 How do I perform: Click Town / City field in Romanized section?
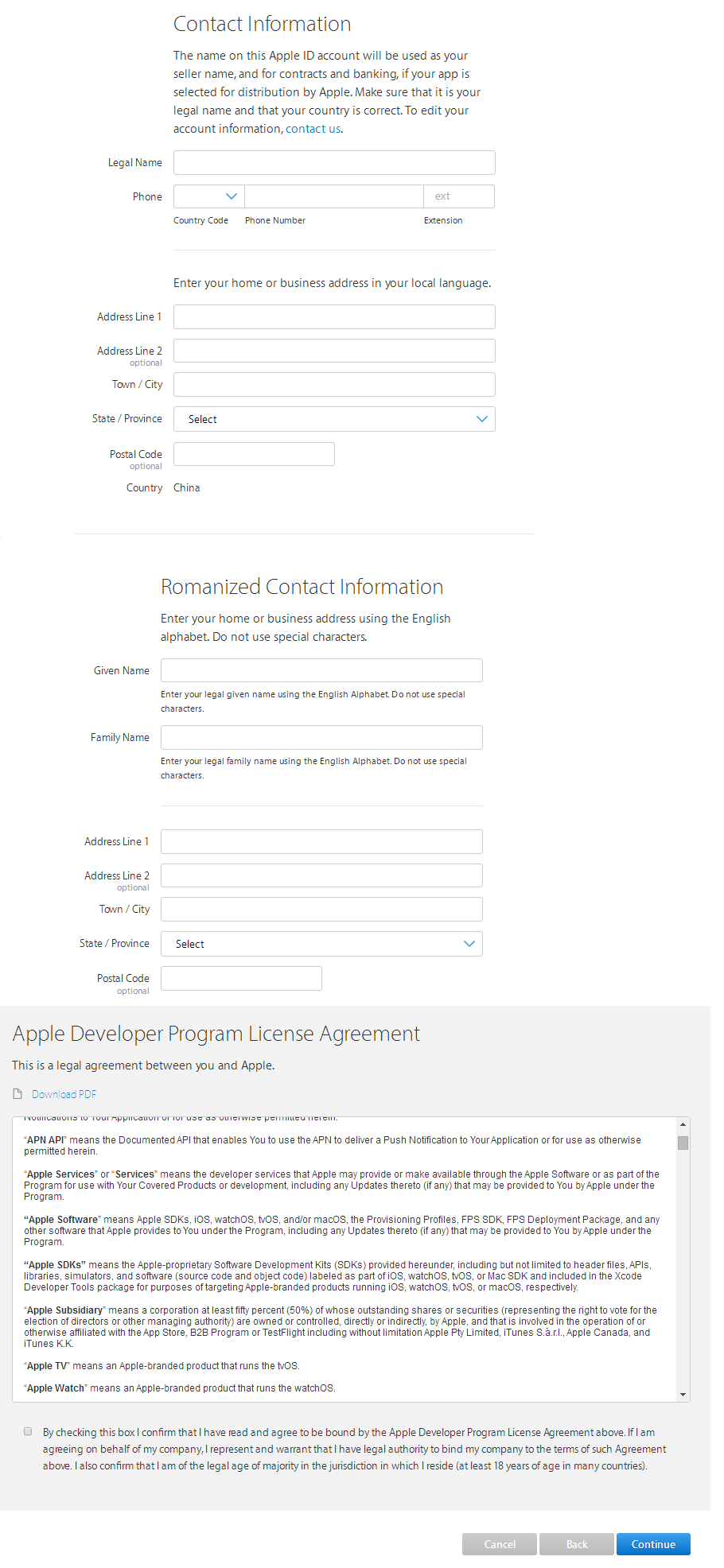pyautogui.click(x=321, y=909)
